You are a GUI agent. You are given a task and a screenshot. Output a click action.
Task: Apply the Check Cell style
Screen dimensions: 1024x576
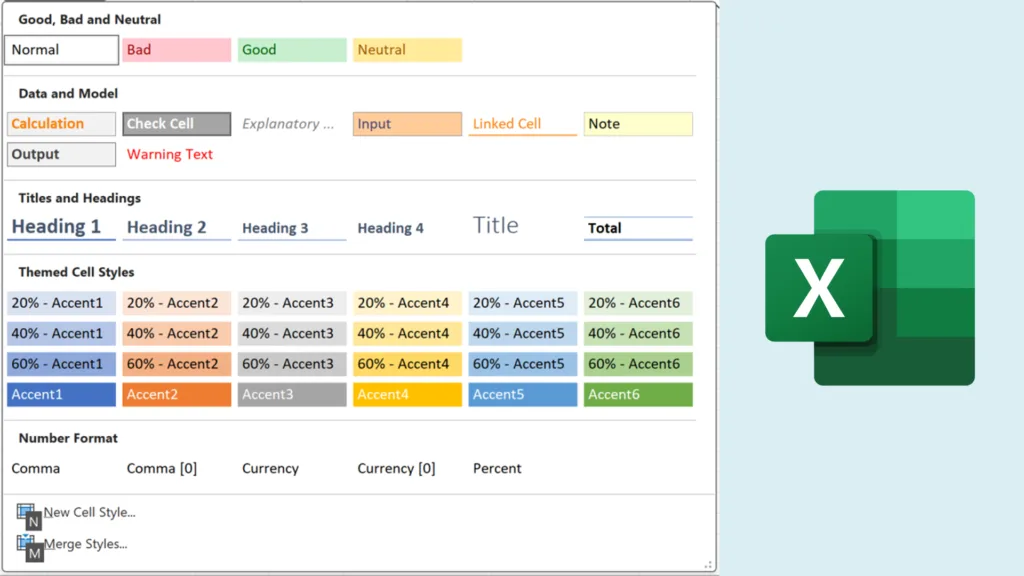(176, 124)
